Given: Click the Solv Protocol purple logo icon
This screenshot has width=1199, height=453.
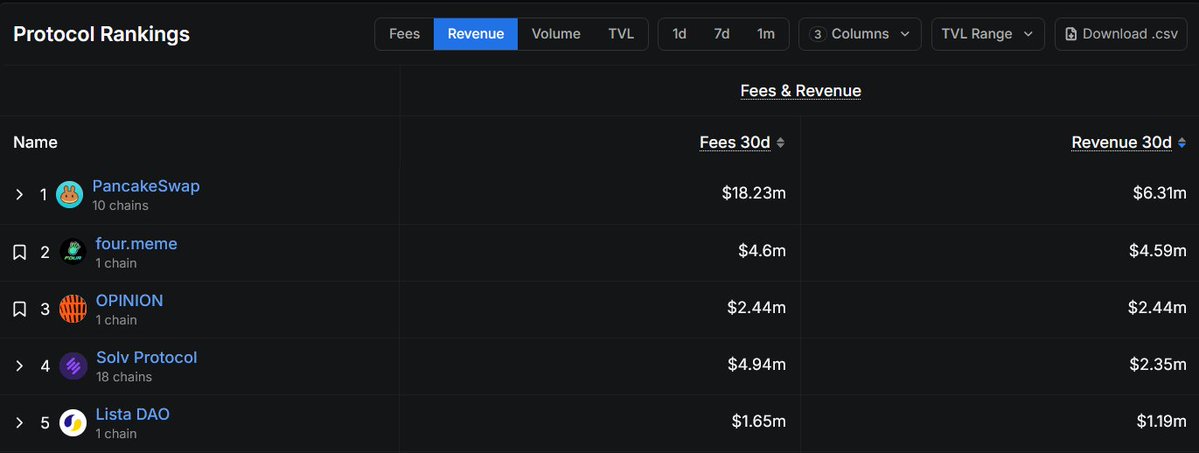Looking at the screenshot, I should pyautogui.click(x=73, y=366).
